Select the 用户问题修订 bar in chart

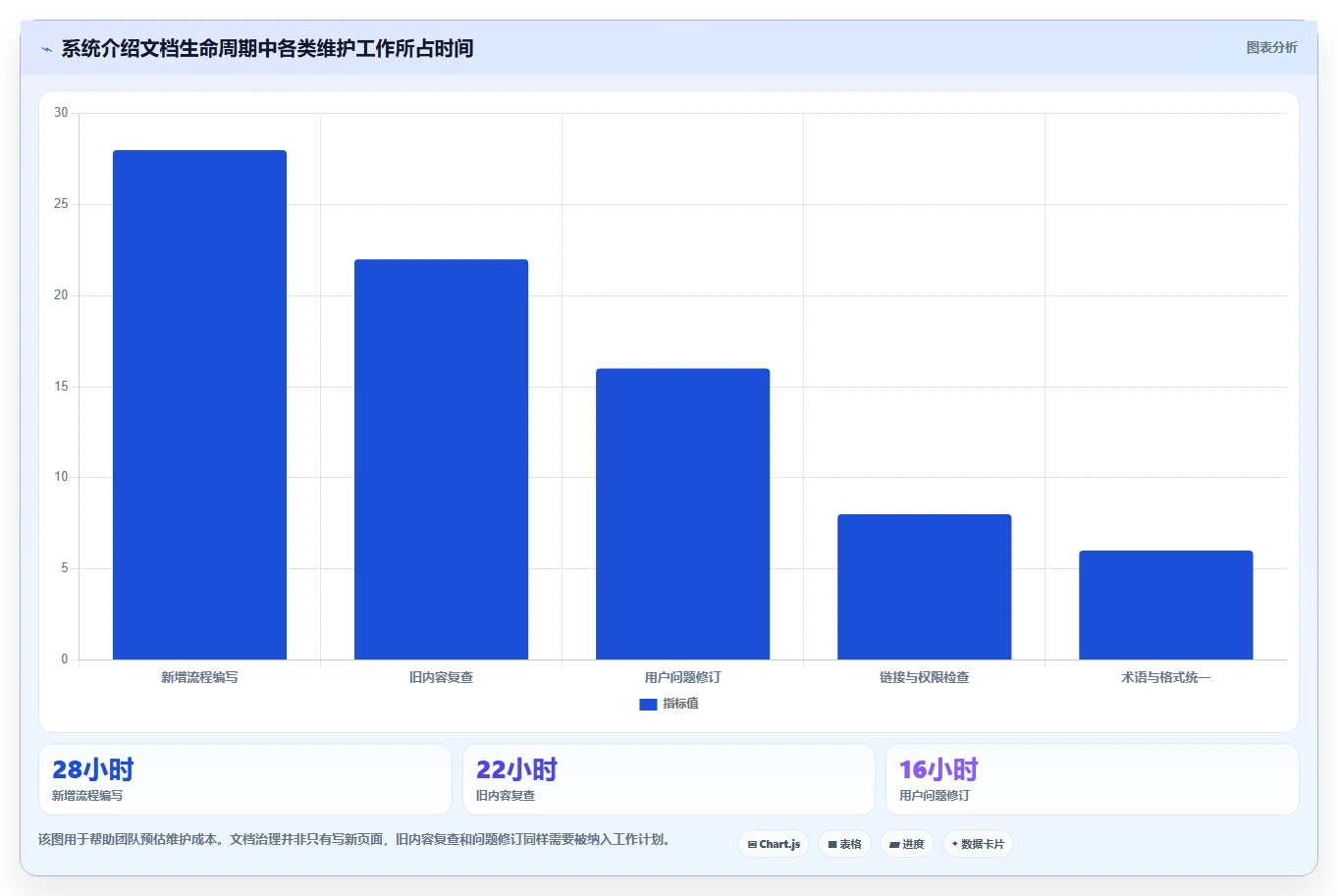click(x=682, y=514)
